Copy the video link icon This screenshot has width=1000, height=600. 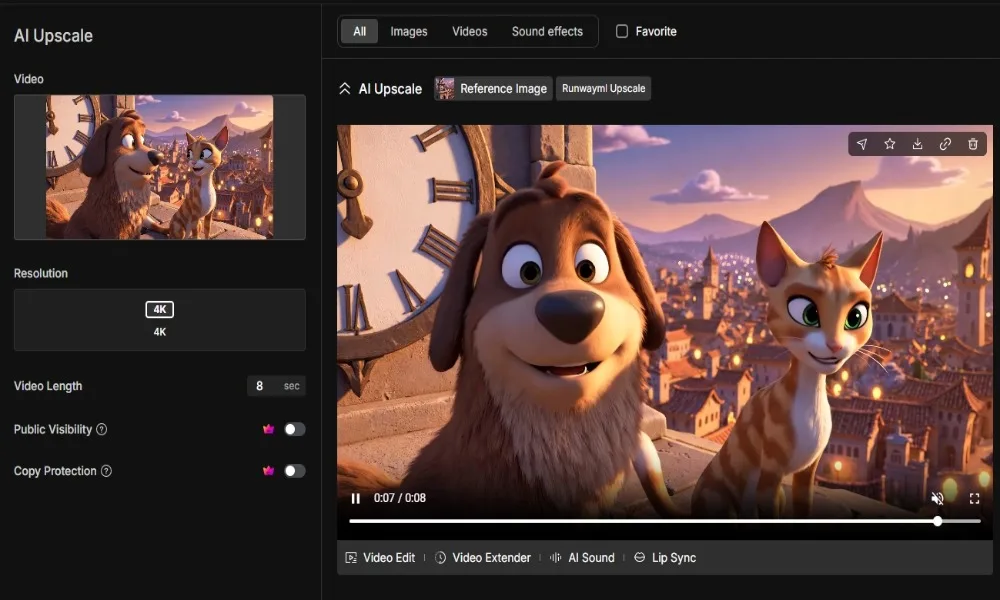tap(945, 144)
